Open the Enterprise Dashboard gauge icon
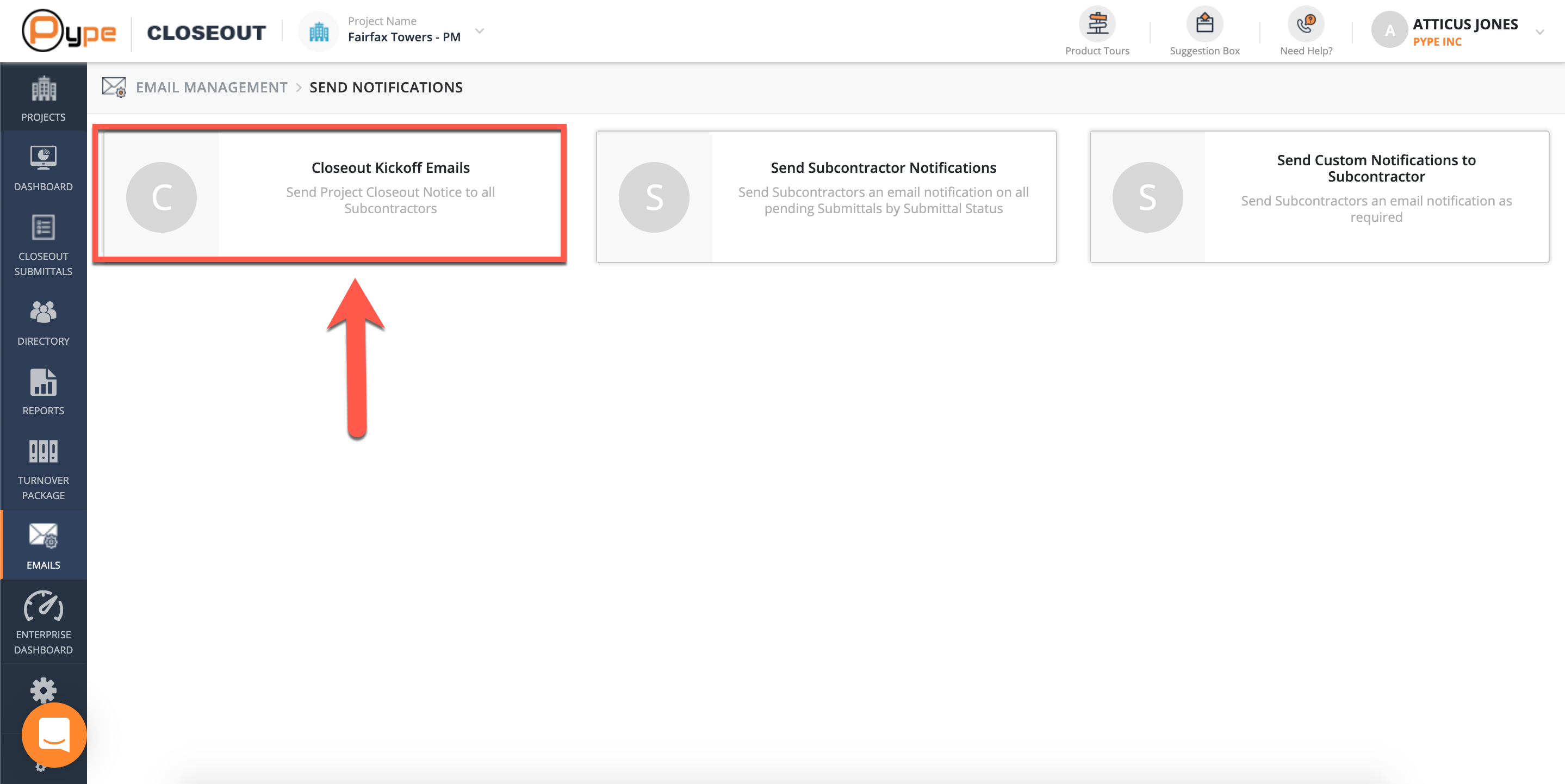Screen dimensions: 1565x784 click(x=43, y=606)
